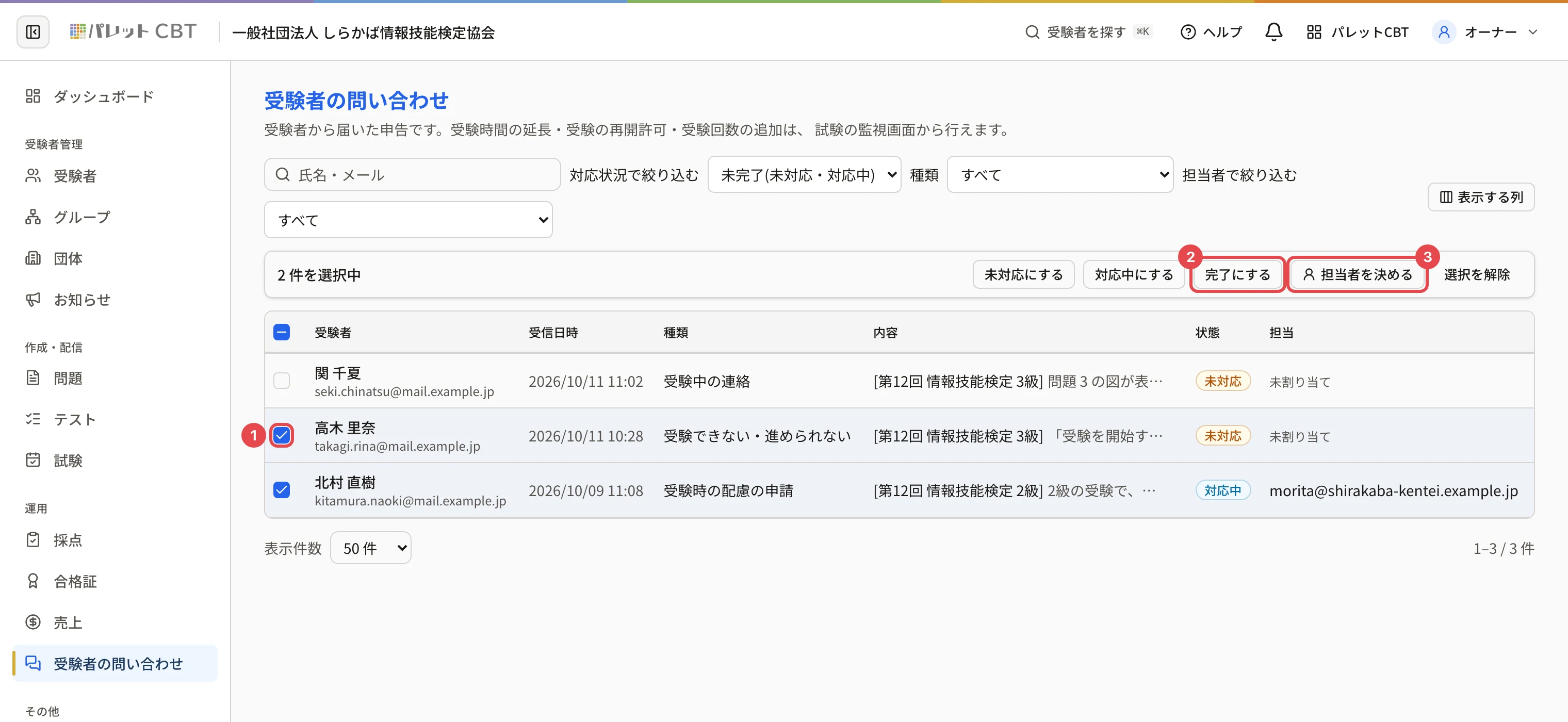
Task: Click the お知らせ megaphone icon
Action: [33, 300]
